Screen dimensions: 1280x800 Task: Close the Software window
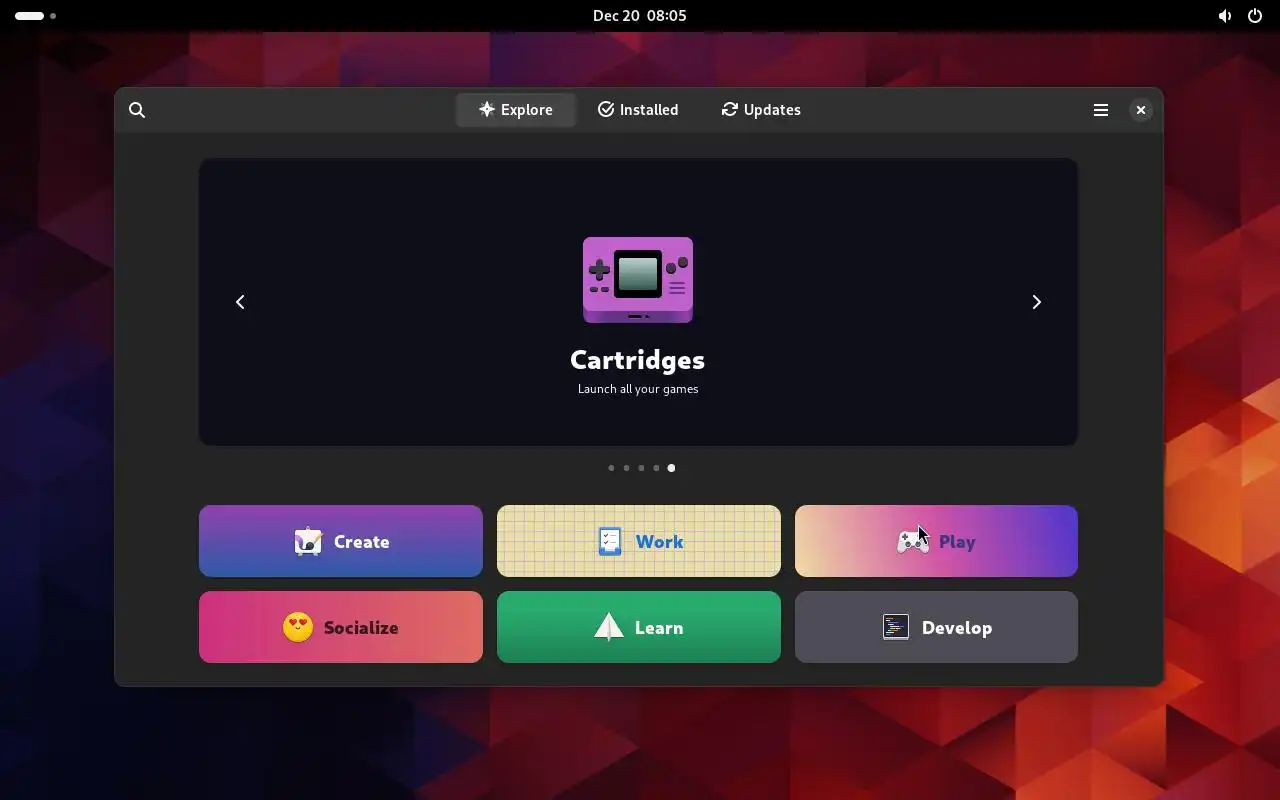pos(1141,110)
